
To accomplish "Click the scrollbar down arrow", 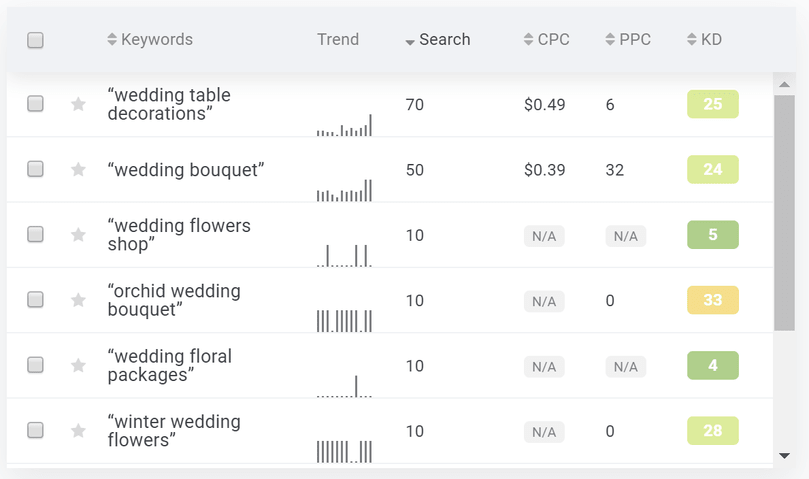I will pyautogui.click(x=784, y=455).
